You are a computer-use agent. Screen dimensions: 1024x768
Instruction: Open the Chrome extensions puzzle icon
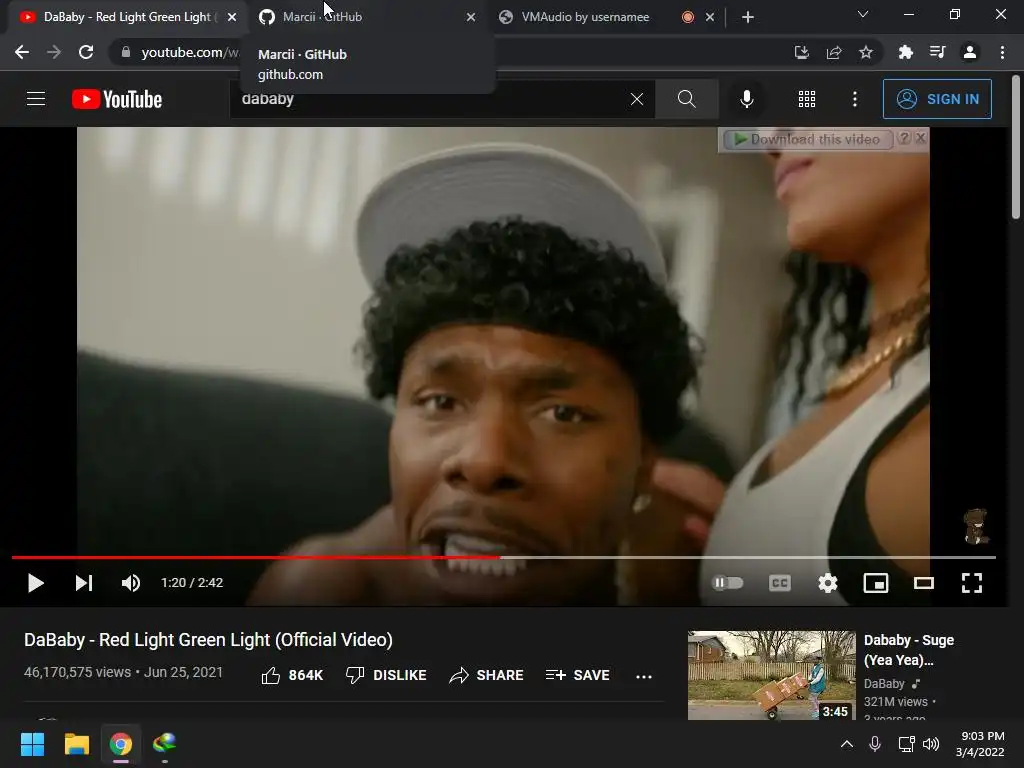pos(905,52)
